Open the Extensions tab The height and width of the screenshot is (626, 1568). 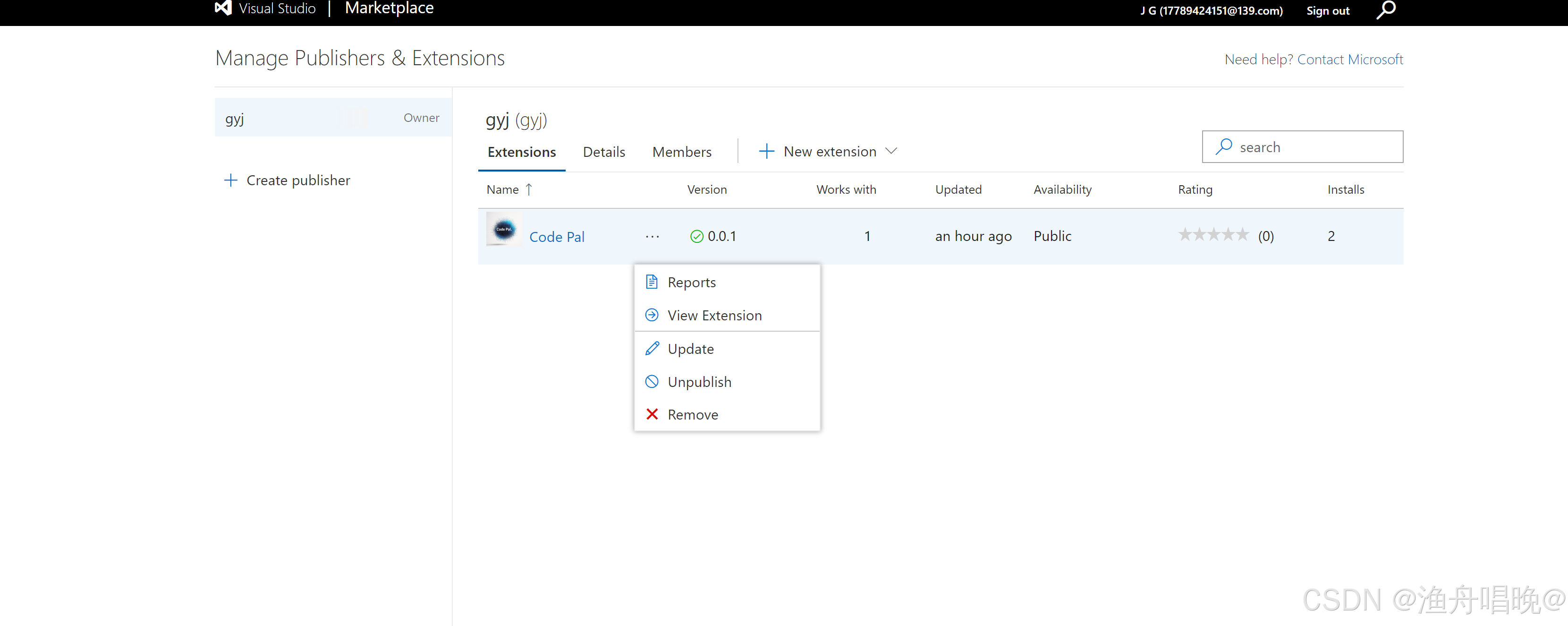(x=521, y=152)
